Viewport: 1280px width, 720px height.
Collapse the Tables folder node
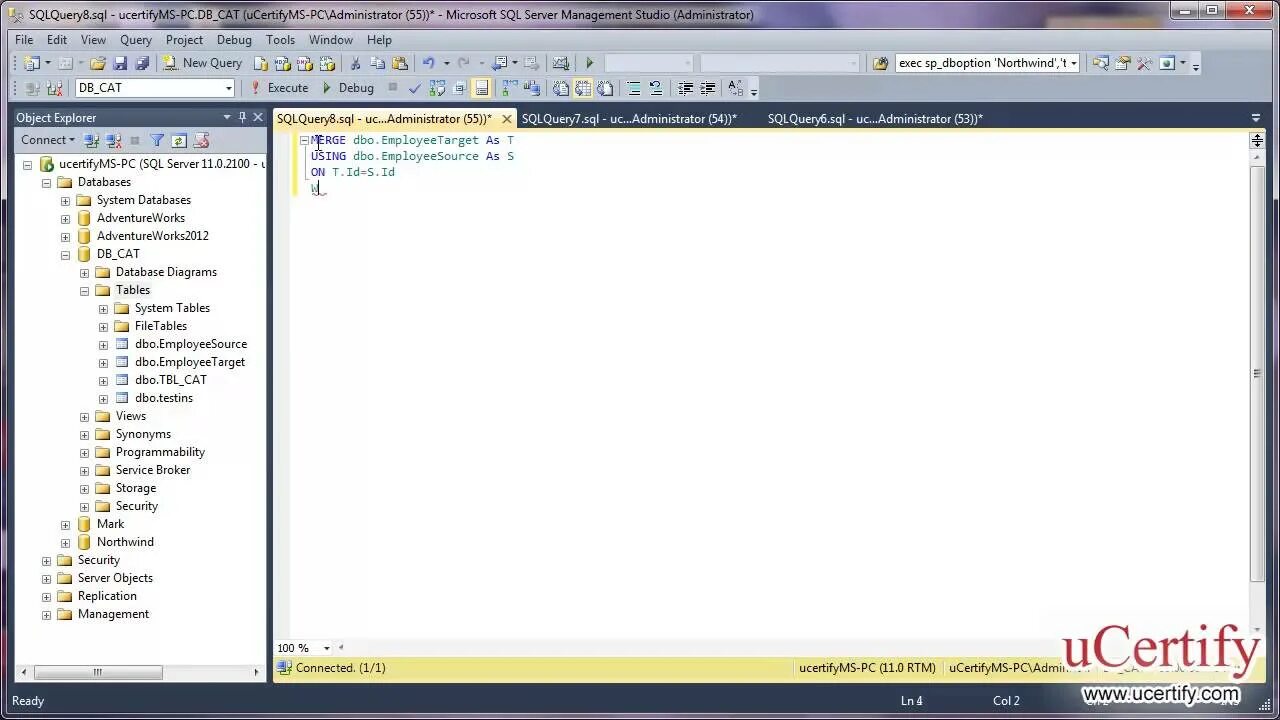pyautogui.click(x=84, y=290)
